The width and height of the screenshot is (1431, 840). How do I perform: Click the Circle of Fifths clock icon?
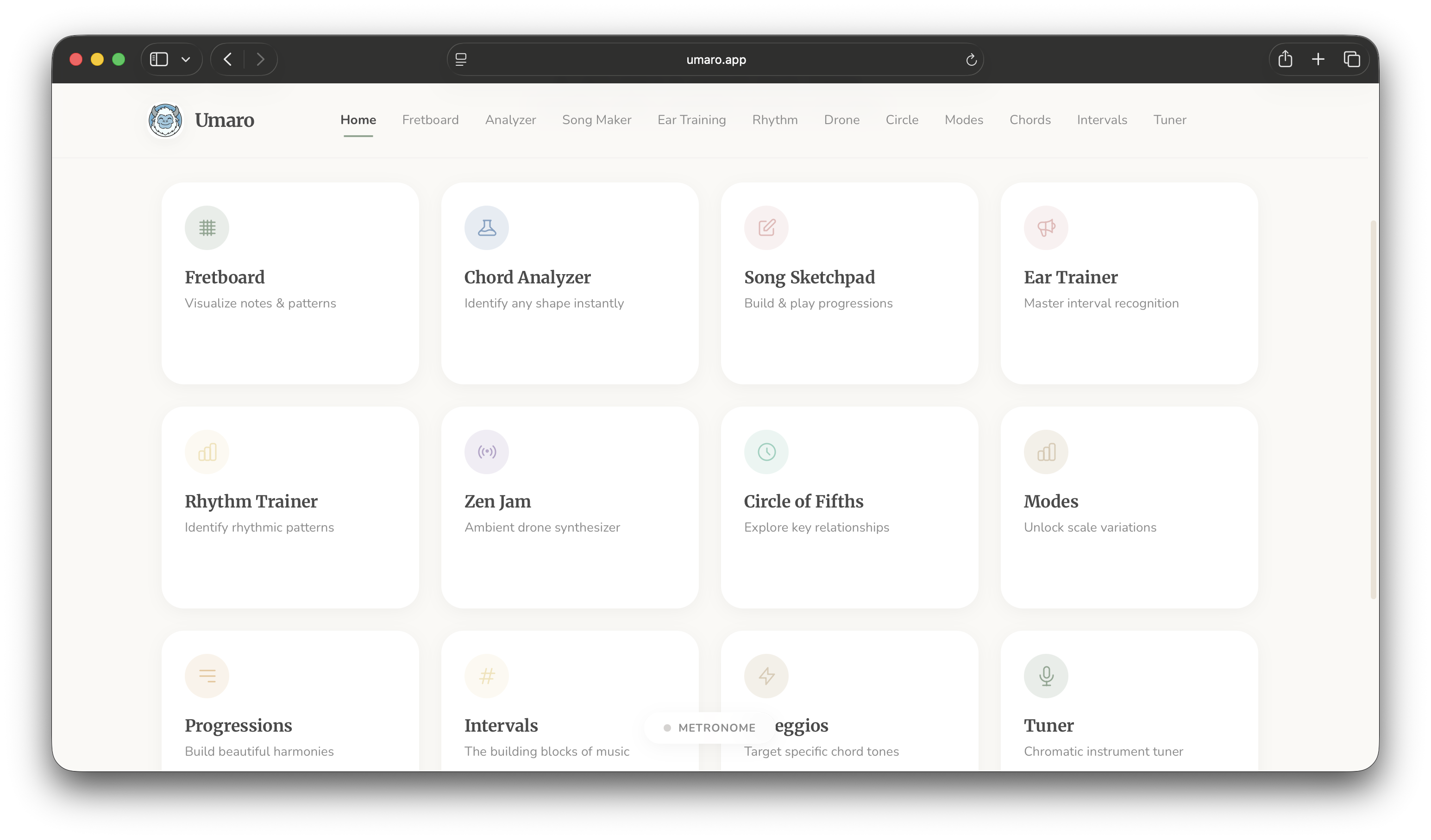[766, 451]
